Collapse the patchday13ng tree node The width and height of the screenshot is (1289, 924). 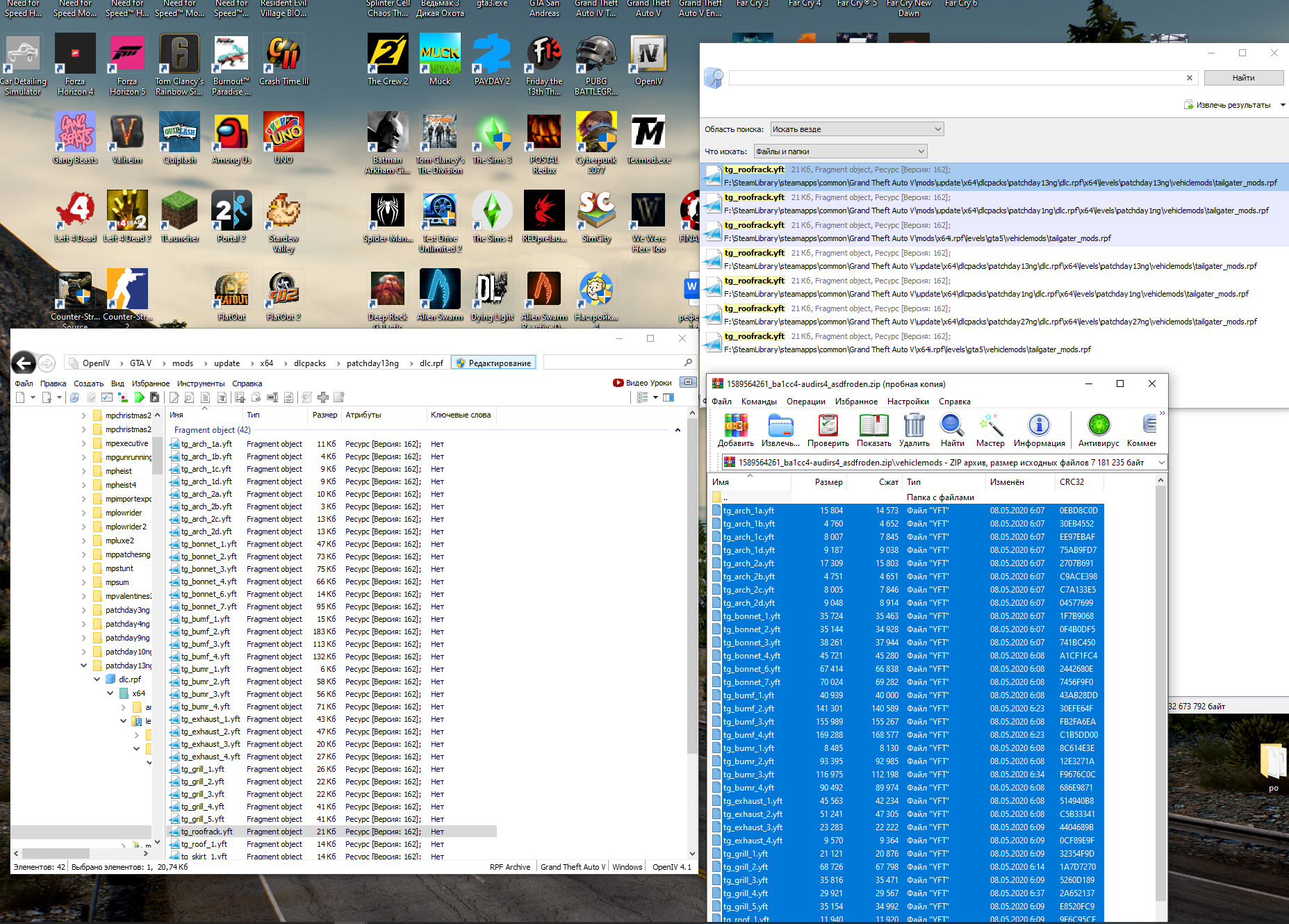pos(84,666)
